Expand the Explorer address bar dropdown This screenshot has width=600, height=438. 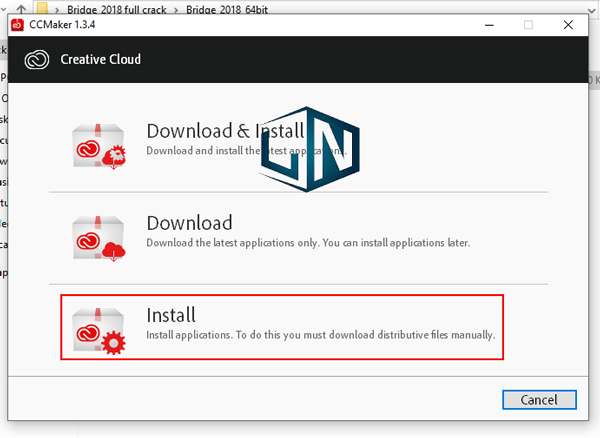[x=591, y=10]
